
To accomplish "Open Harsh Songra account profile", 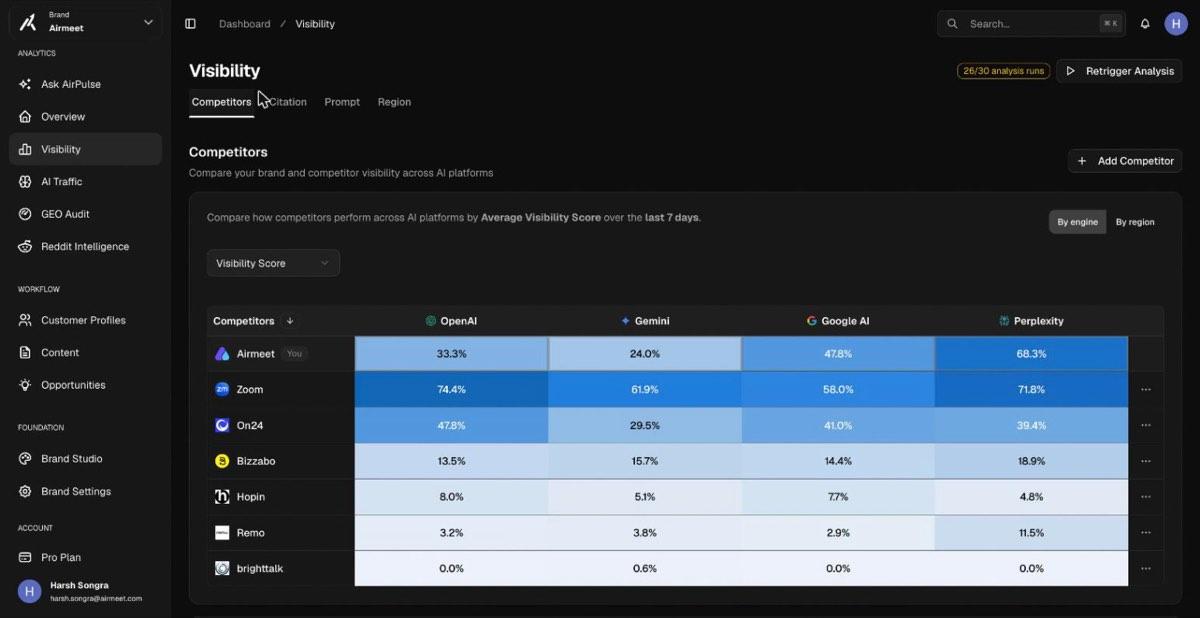I will coord(85,591).
